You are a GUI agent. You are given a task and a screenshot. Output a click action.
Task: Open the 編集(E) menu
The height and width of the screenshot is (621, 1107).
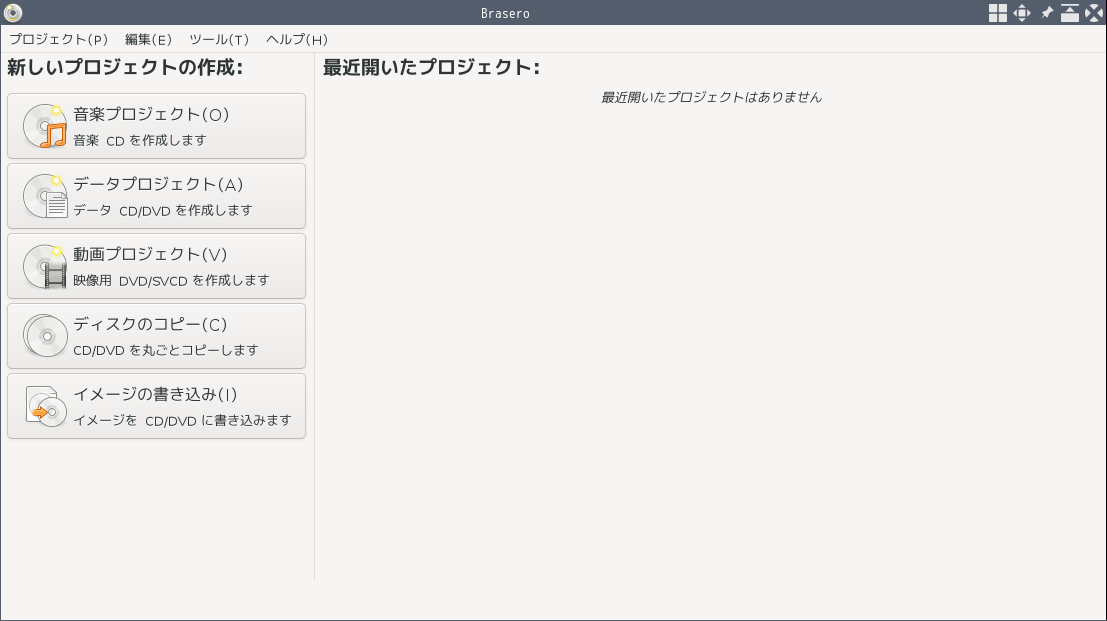(x=148, y=40)
